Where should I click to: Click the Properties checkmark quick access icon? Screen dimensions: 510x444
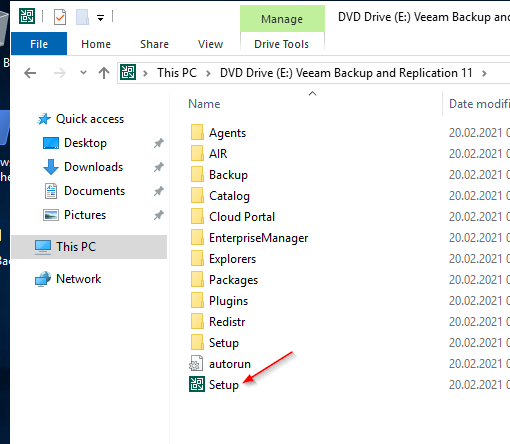click(x=60, y=17)
